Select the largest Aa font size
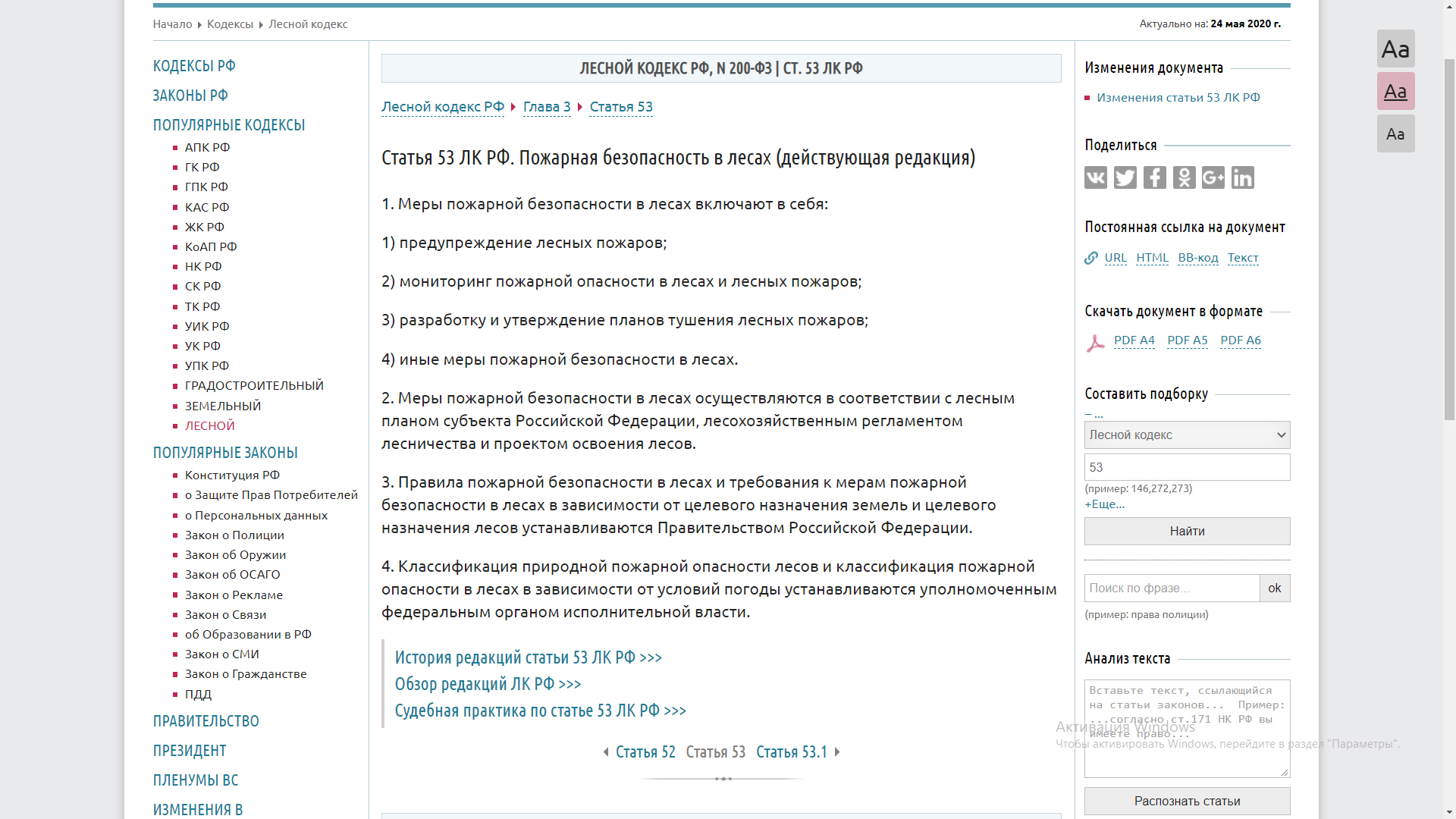The image size is (1456, 819). (1396, 49)
